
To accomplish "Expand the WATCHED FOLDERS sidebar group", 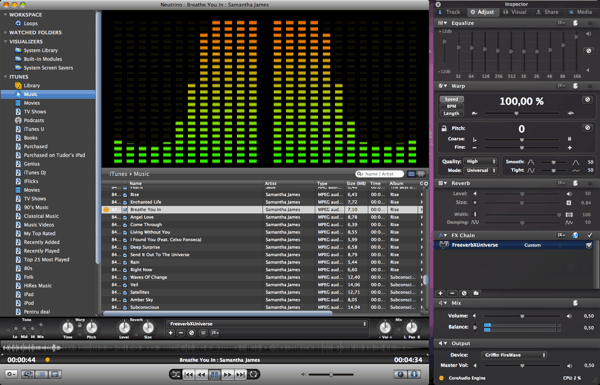I will (x=5, y=33).
